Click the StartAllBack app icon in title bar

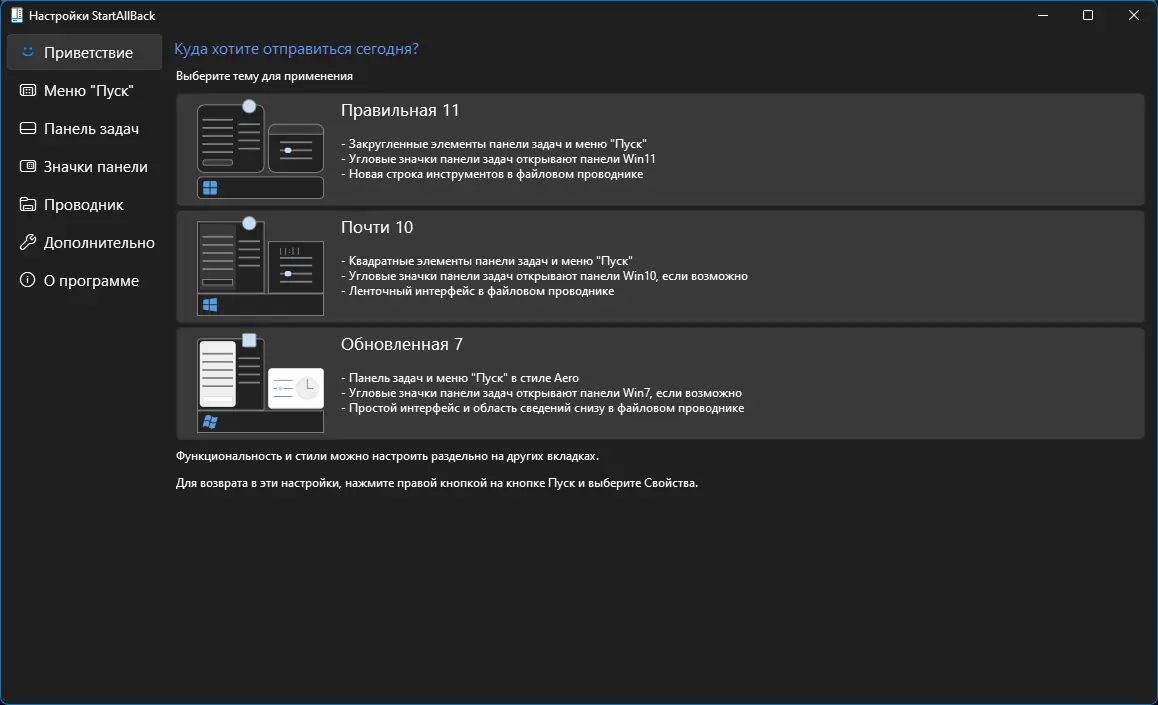[x=16, y=15]
